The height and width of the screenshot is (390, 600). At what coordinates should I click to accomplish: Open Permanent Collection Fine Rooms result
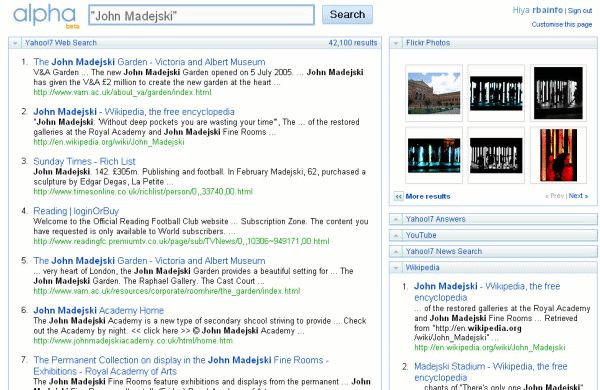(x=181, y=366)
